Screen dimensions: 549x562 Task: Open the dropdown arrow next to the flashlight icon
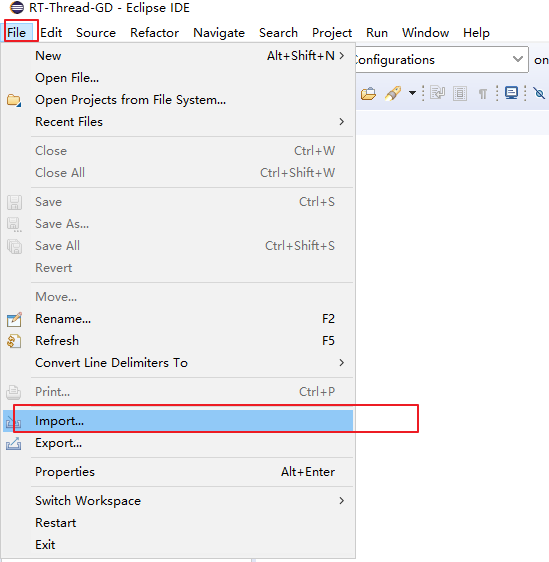[x=412, y=93]
